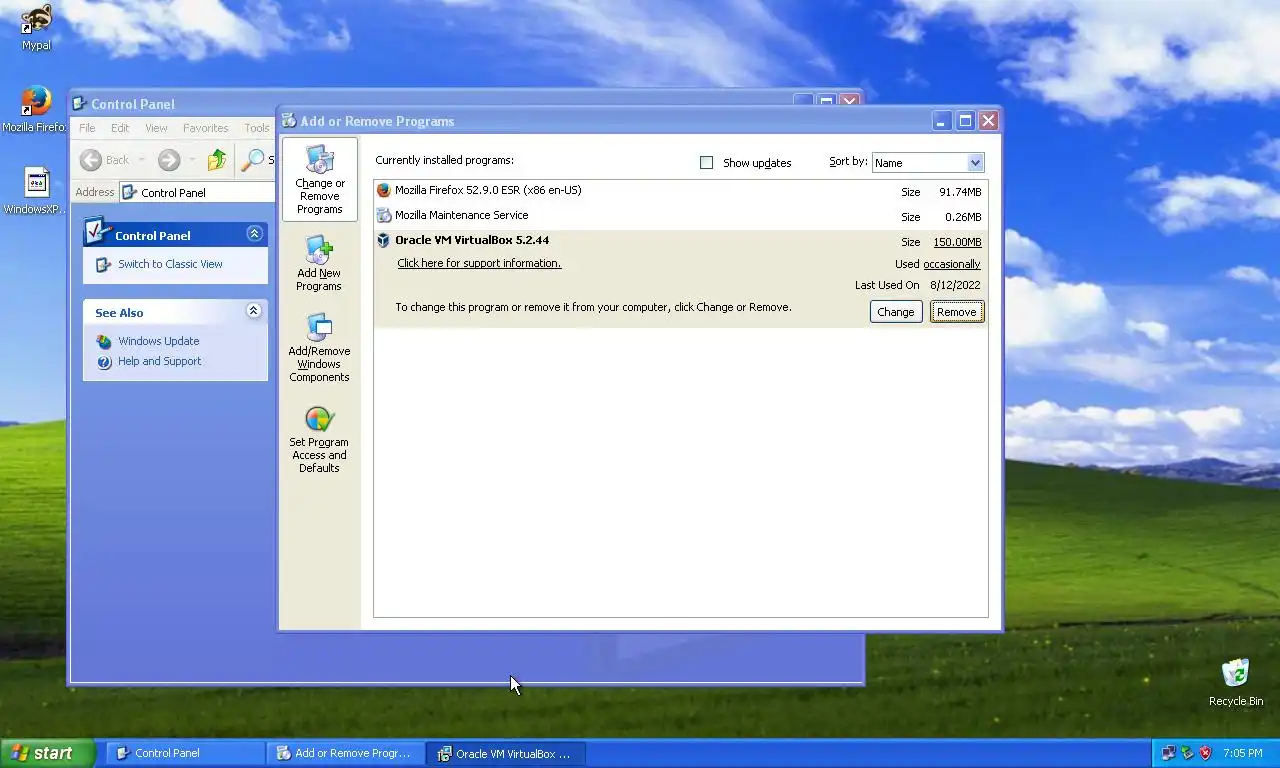The image size is (1280, 768).
Task: Click the Start button
Action: click(x=47, y=753)
